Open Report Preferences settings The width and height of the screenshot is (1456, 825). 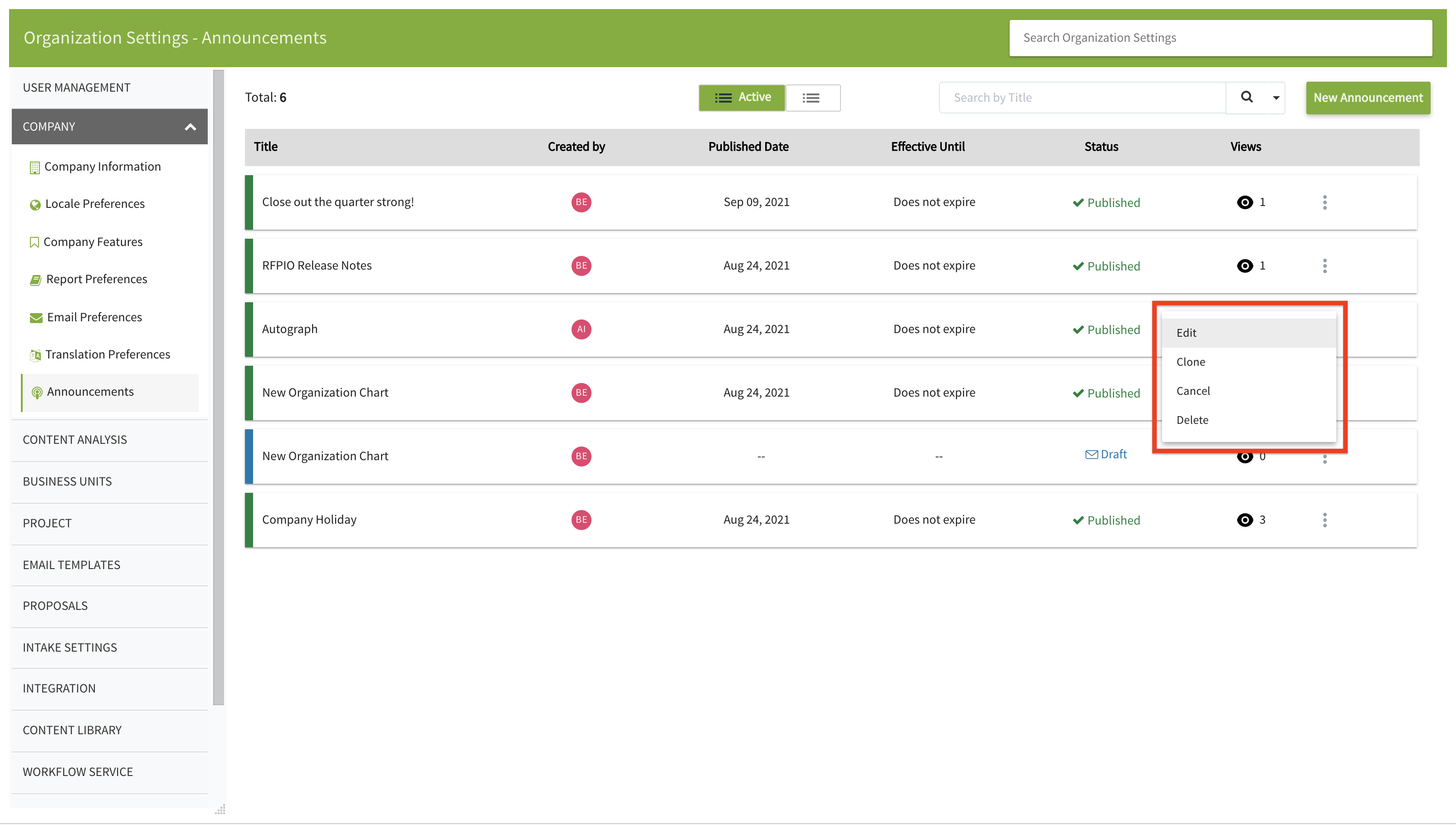pos(96,280)
